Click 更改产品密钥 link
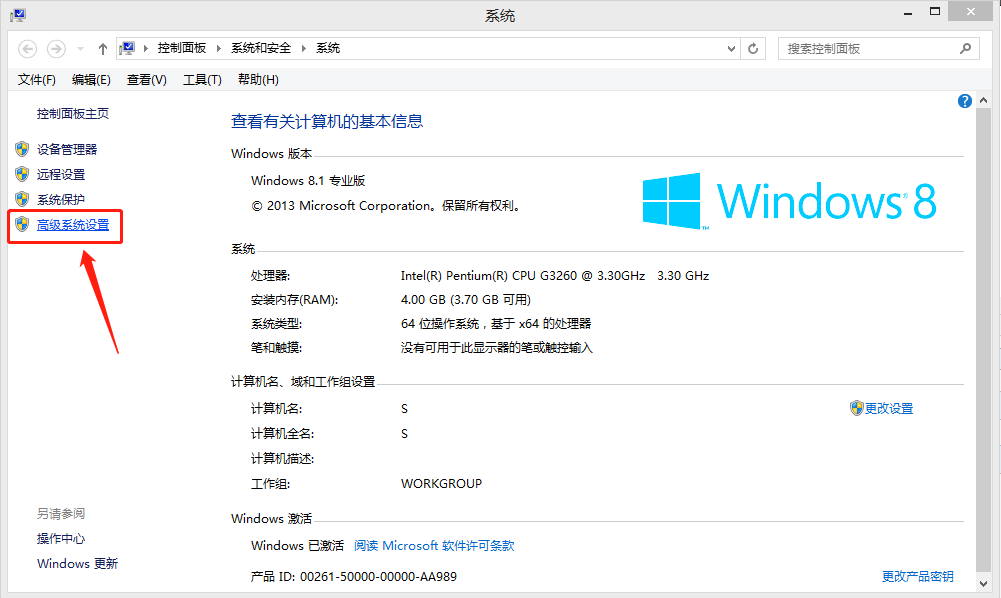 [x=917, y=576]
